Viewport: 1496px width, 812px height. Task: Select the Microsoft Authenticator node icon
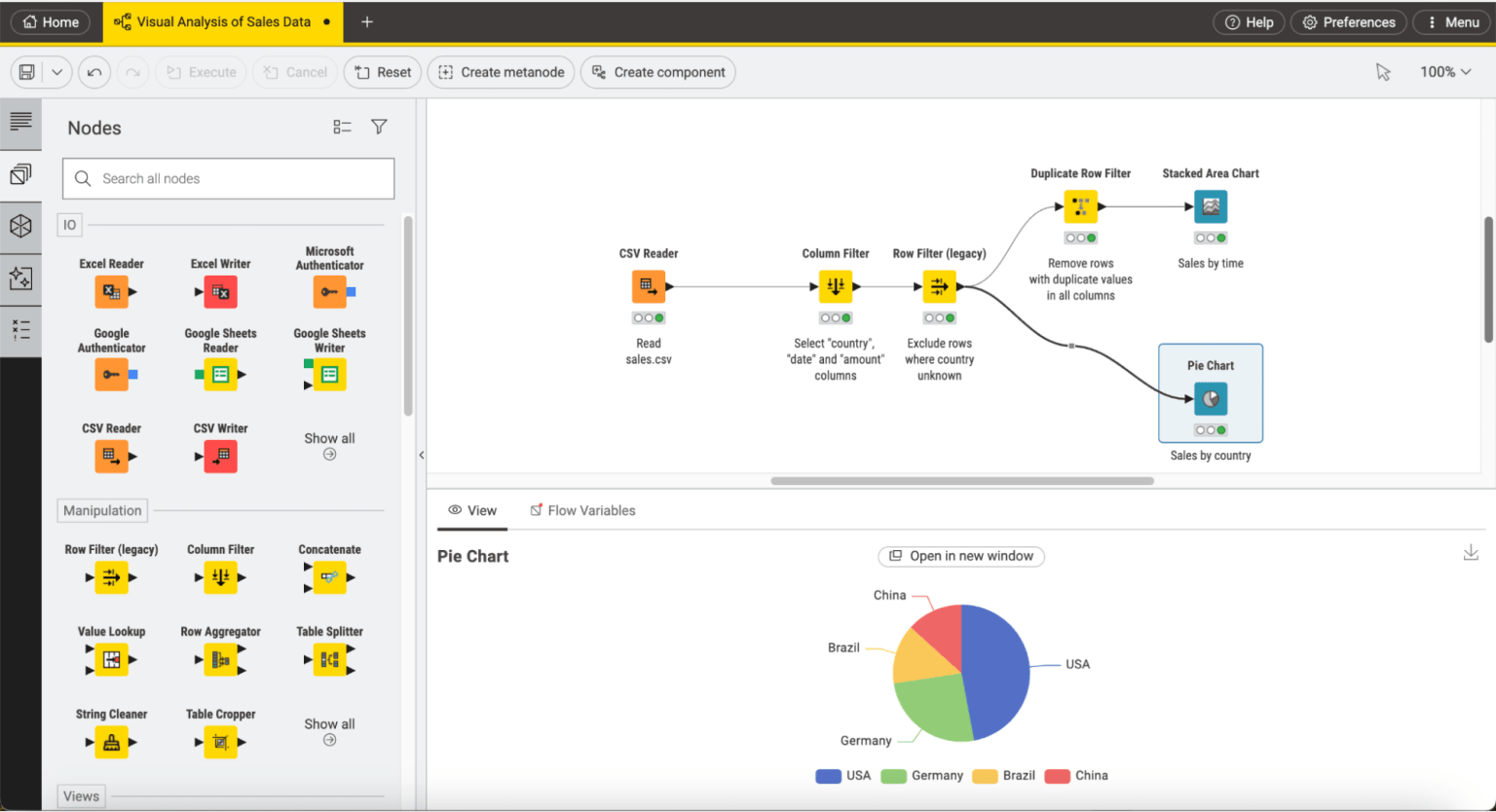[330, 292]
